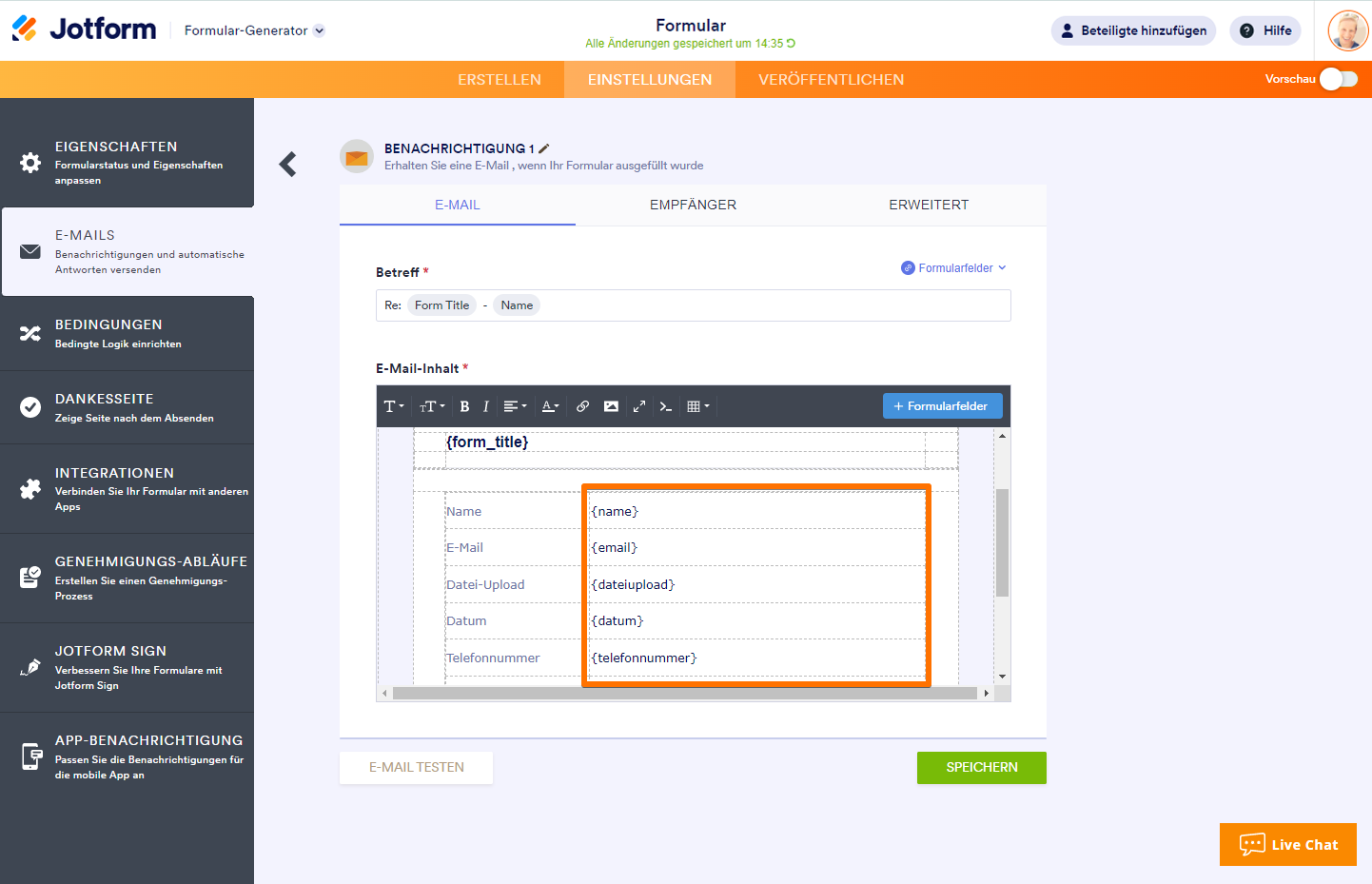This screenshot has width=1372, height=884.
Task: Open JOTFORM SIGN section in sidebar
Action: point(127,668)
